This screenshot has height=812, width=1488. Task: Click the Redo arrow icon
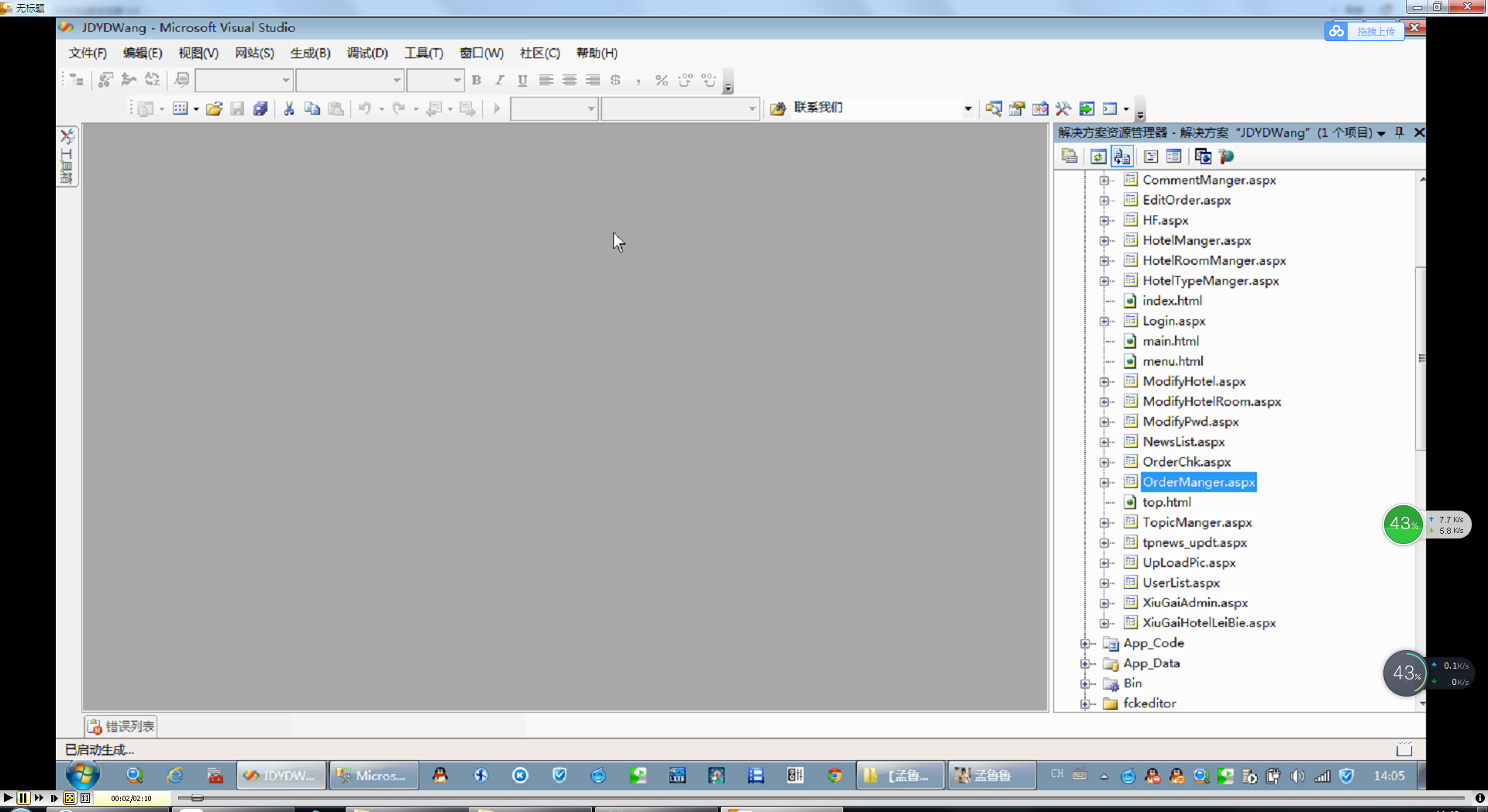(x=399, y=108)
